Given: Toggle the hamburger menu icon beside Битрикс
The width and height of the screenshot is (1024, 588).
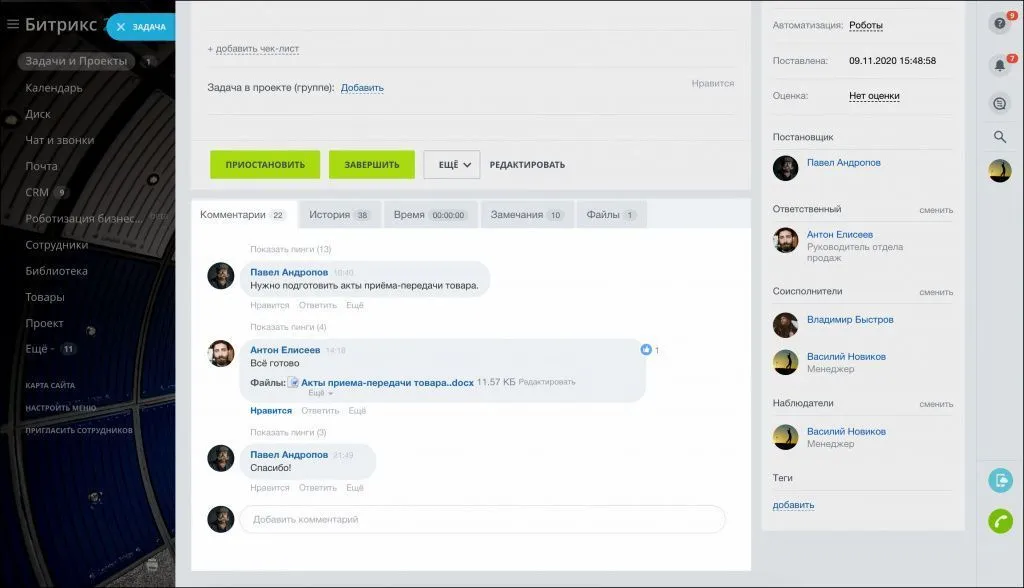Looking at the screenshot, I should tap(13, 25).
